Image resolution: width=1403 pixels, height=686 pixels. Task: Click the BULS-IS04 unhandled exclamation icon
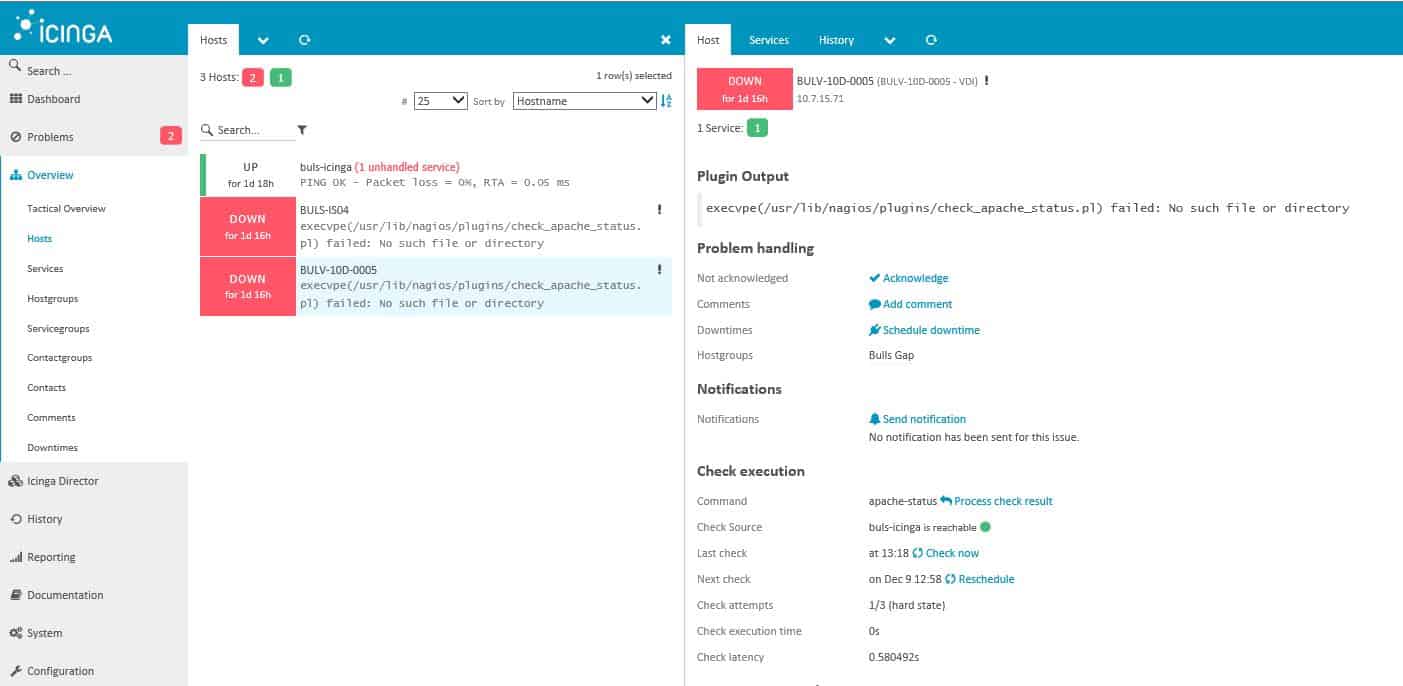click(x=660, y=210)
